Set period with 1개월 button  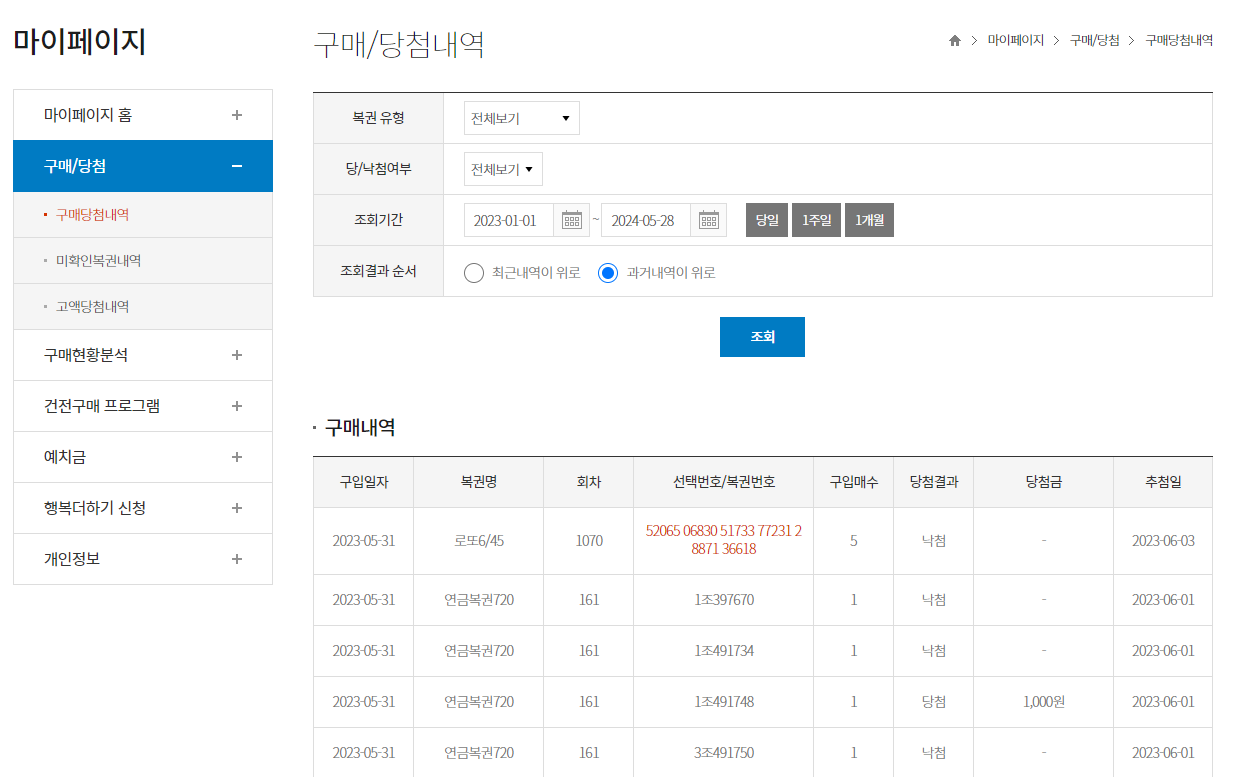[869, 220]
